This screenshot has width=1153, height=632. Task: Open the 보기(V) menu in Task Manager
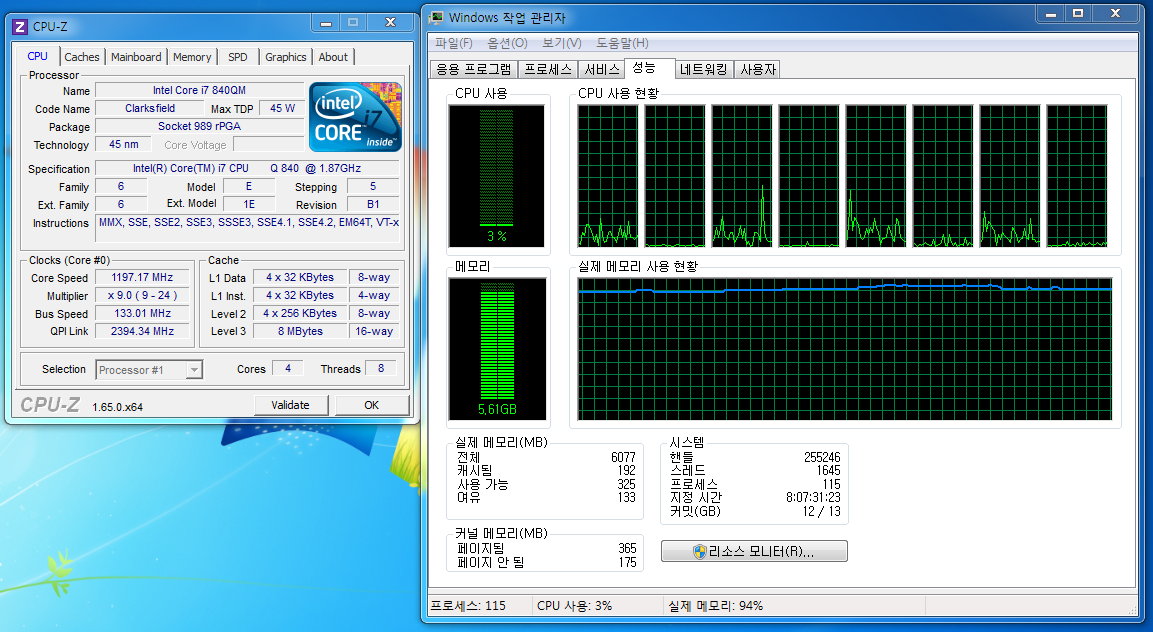pyautogui.click(x=562, y=43)
